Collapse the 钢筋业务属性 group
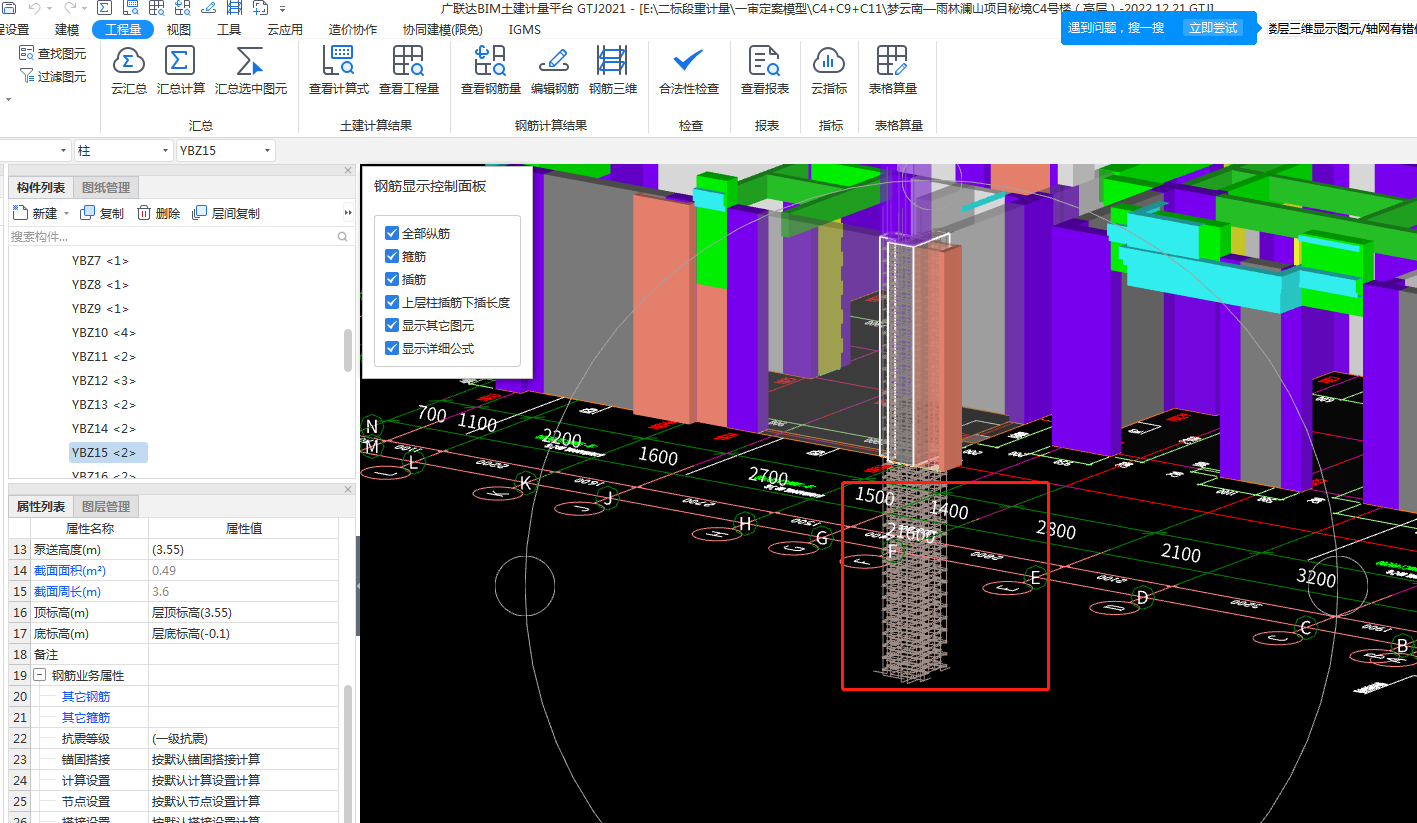1417x823 pixels. [39, 675]
